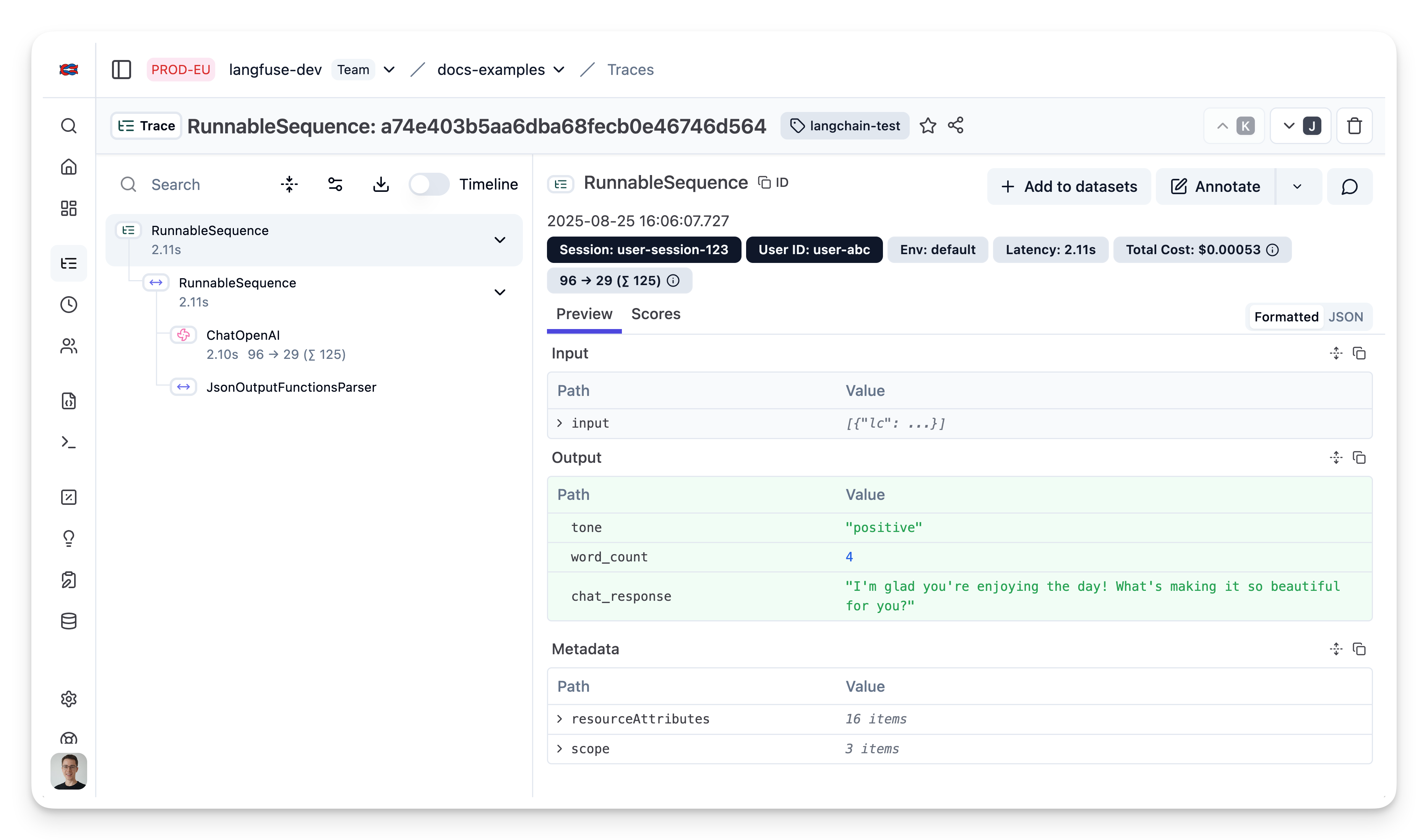
Task: Download the trace via download icon
Action: point(381,184)
